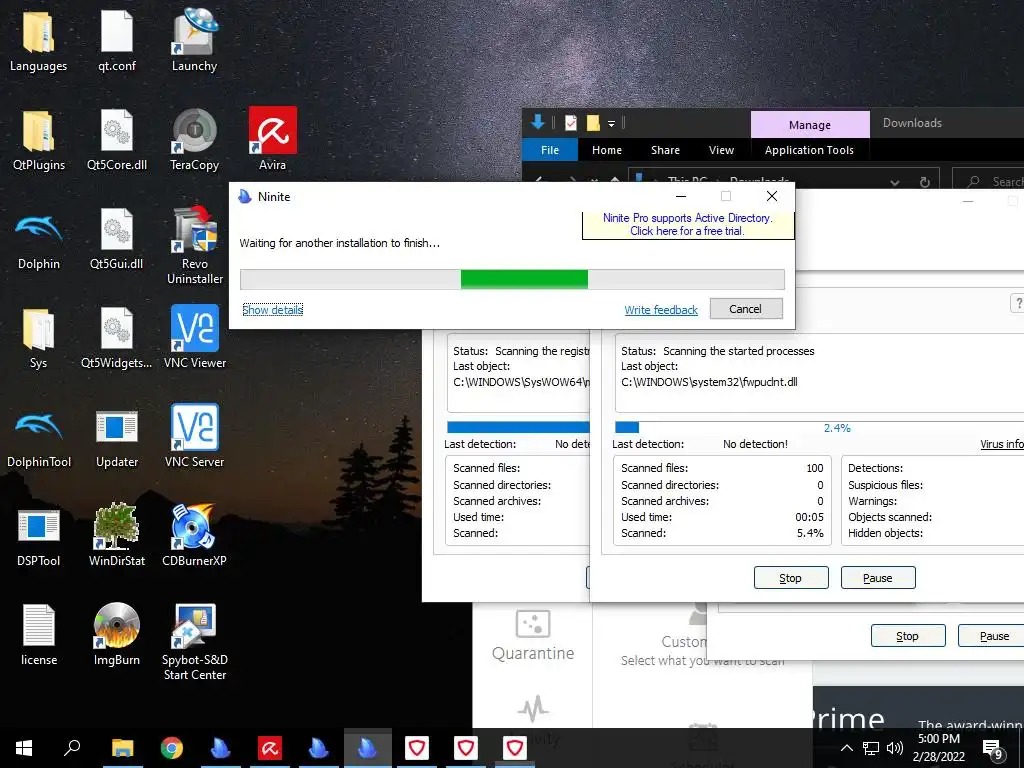
Task: Open the Sys folder
Action: point(38,338)
